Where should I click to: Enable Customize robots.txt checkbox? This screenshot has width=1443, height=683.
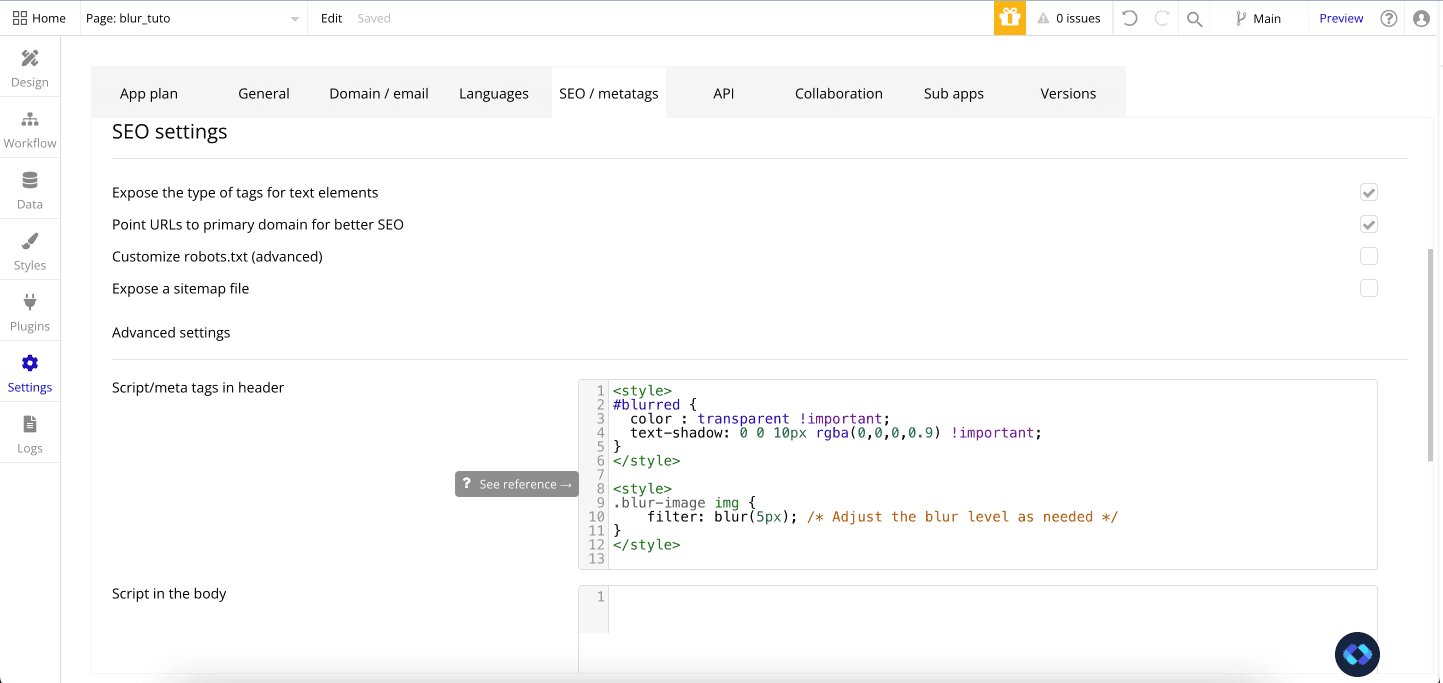(x=1369, y=256)
